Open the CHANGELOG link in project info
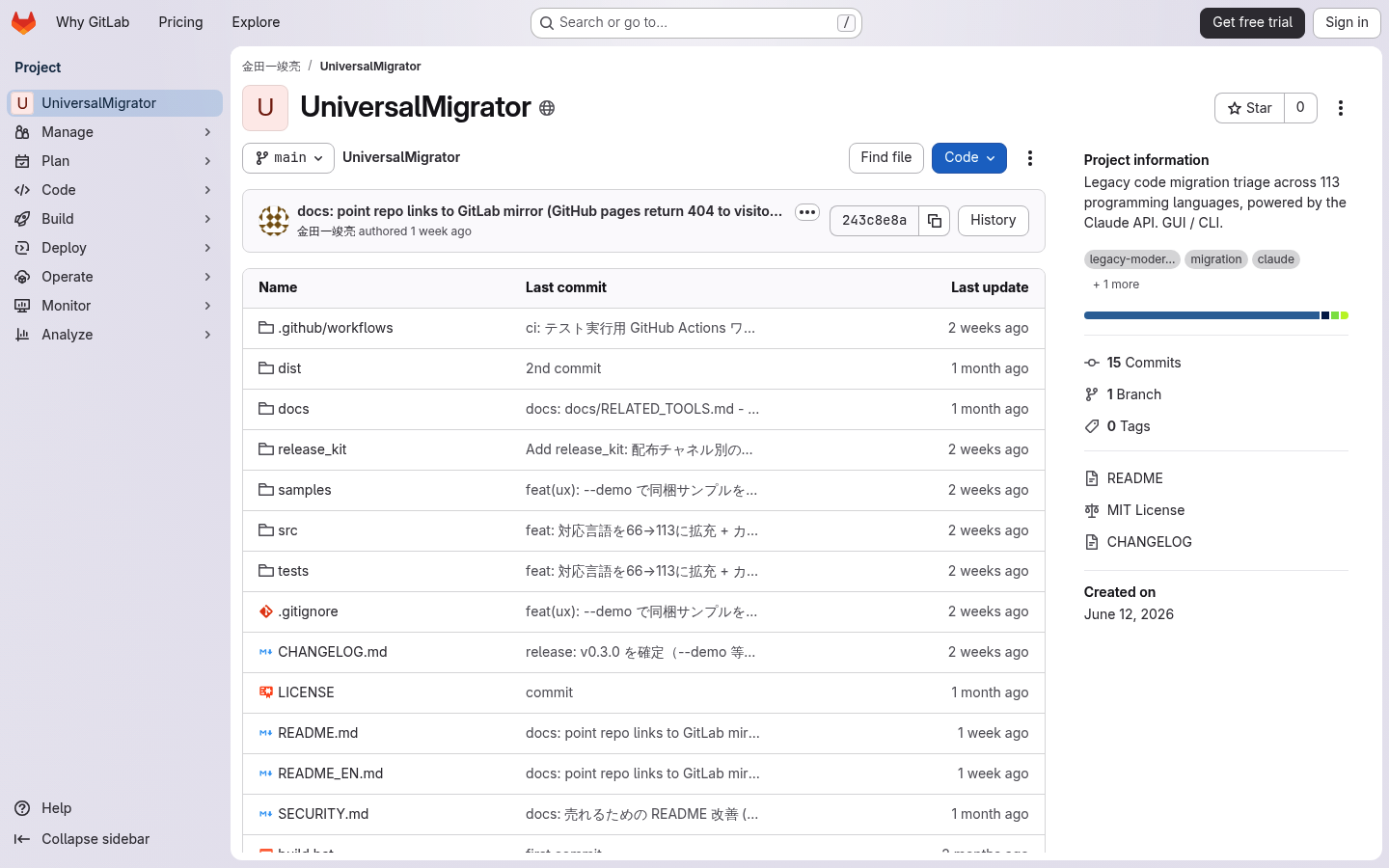This screenshot has height=868, width=1389. point(1149,542)
